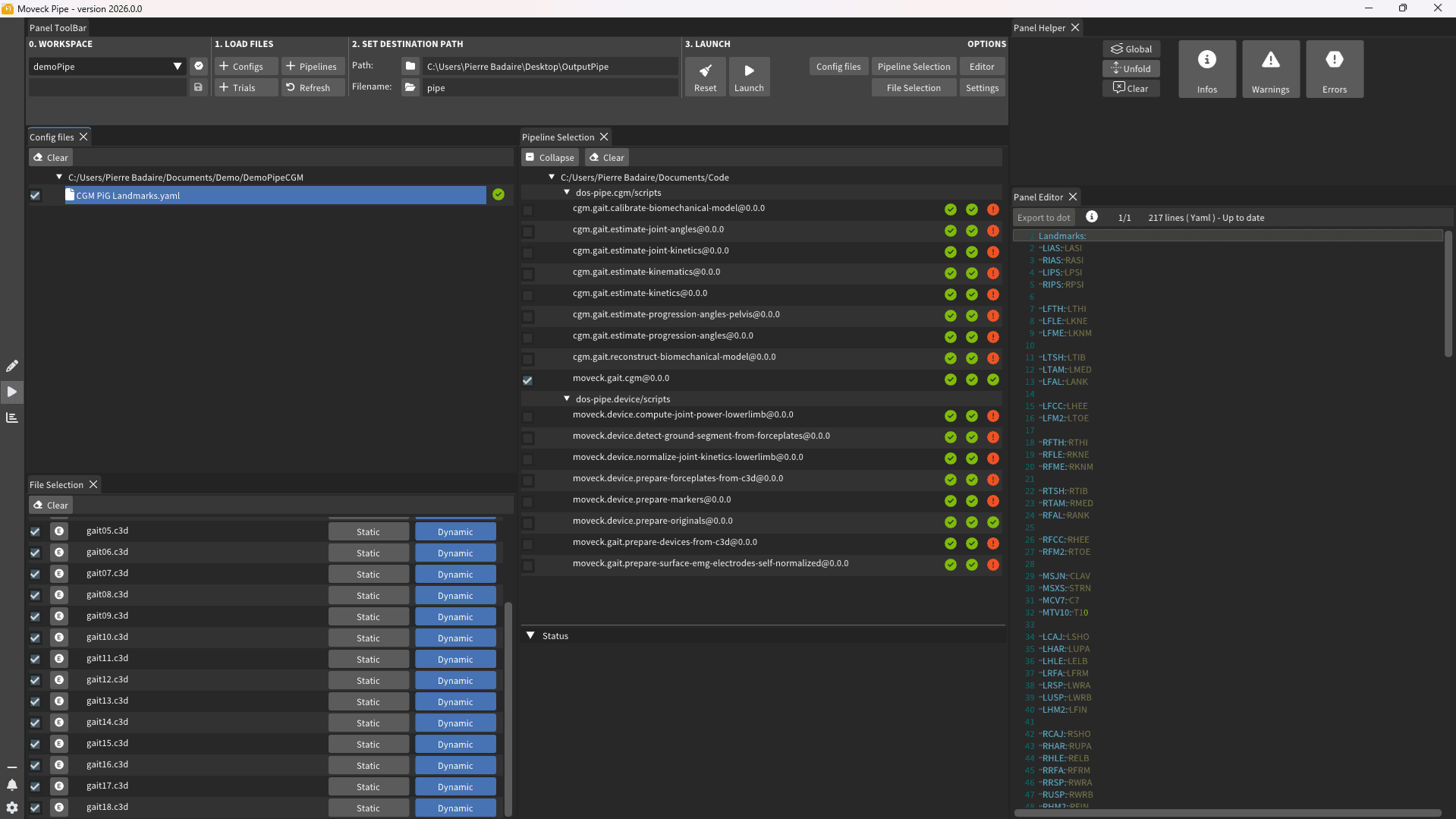Click the rightmost green icon for moveck.device.prepare-originals
This screenshot has height=819, width=1456.
tap(993, 522)
